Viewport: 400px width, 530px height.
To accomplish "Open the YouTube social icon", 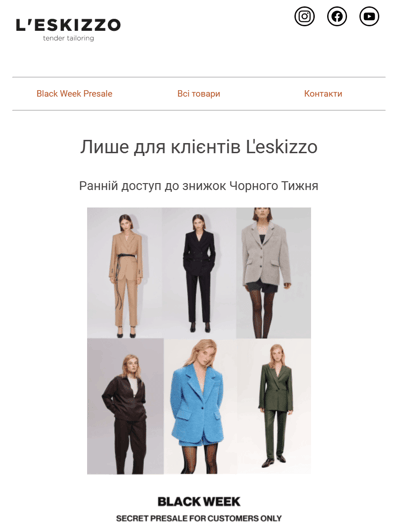I will (369, 16).
